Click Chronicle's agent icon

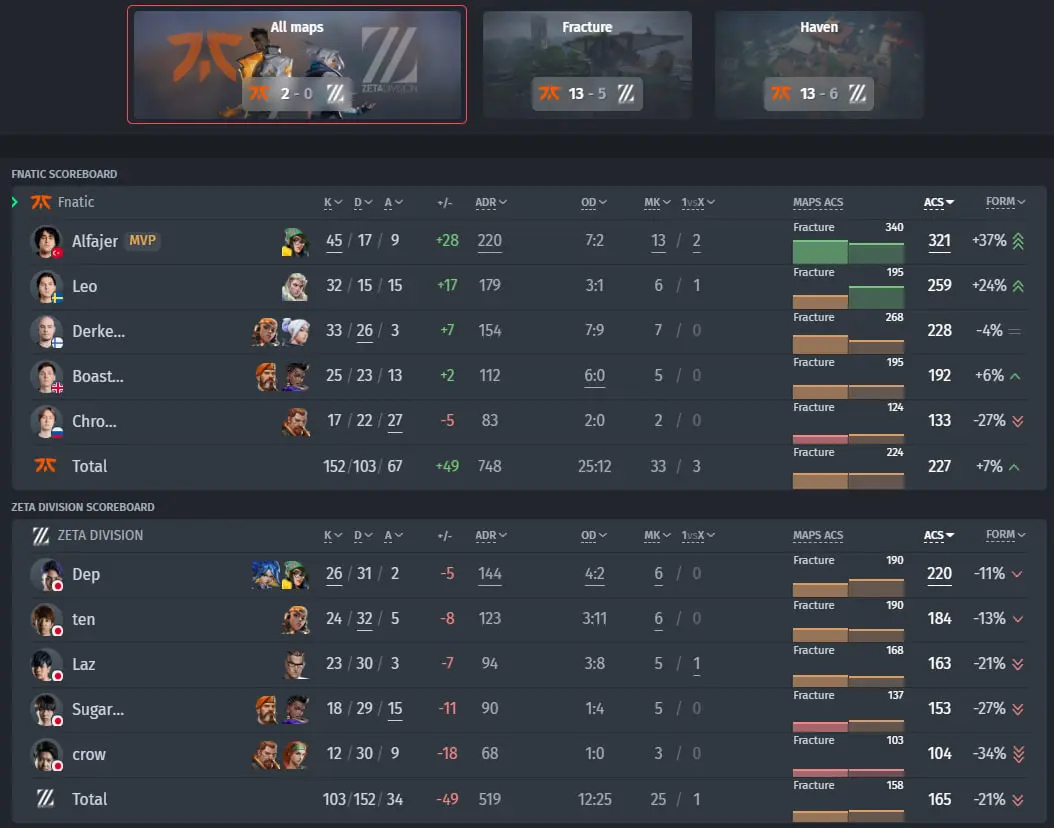(295, 422)
